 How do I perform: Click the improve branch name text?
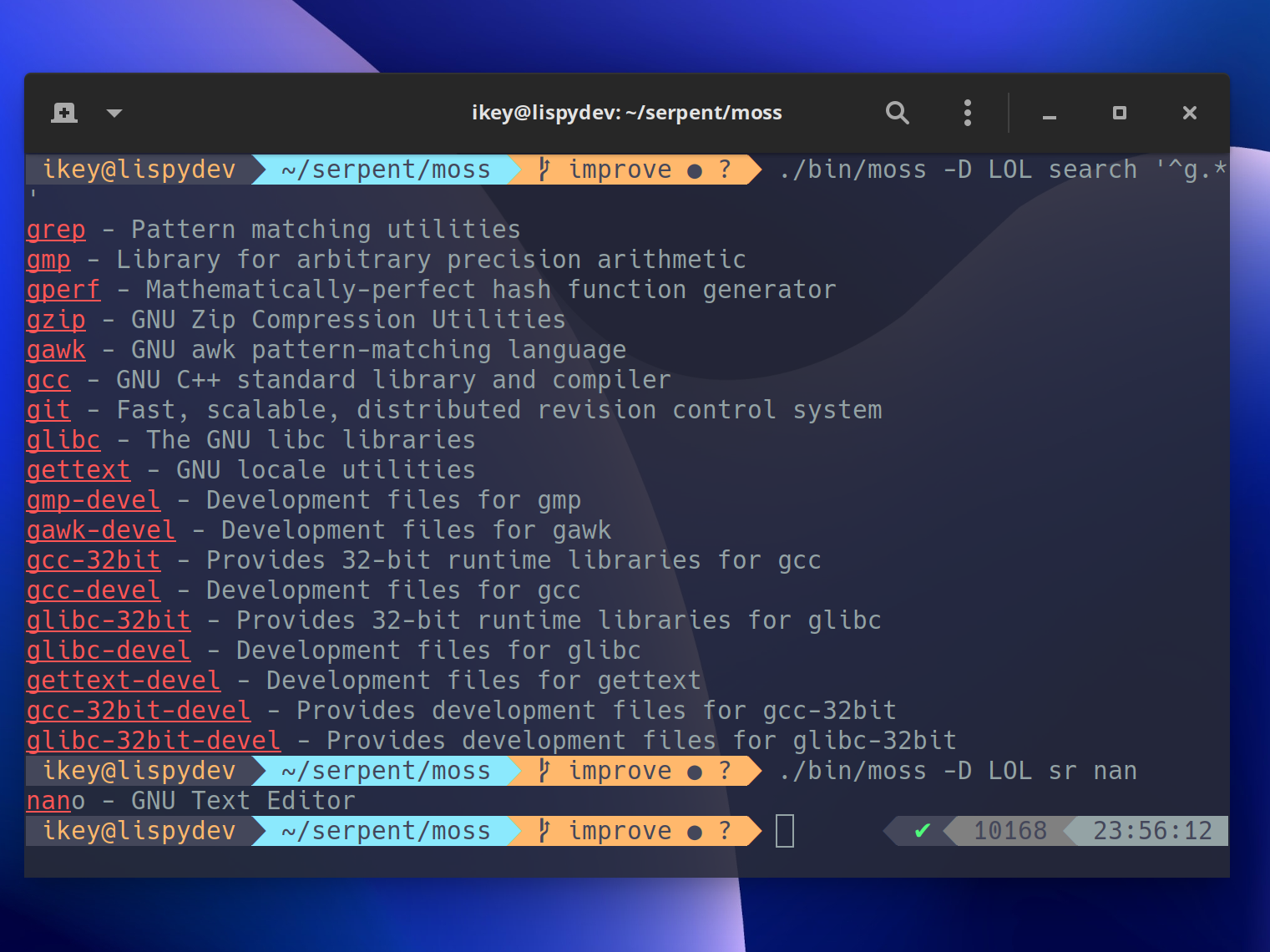coord(620,169)
